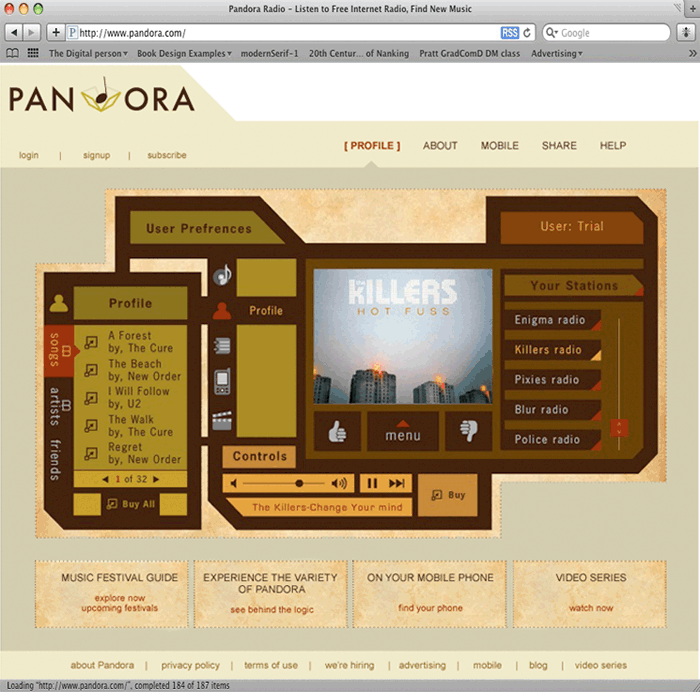Image resolution: width=700 pixels, height=692 pixels.
Task: Click the RSS button in address bar
Action: (x=509, y=33)
